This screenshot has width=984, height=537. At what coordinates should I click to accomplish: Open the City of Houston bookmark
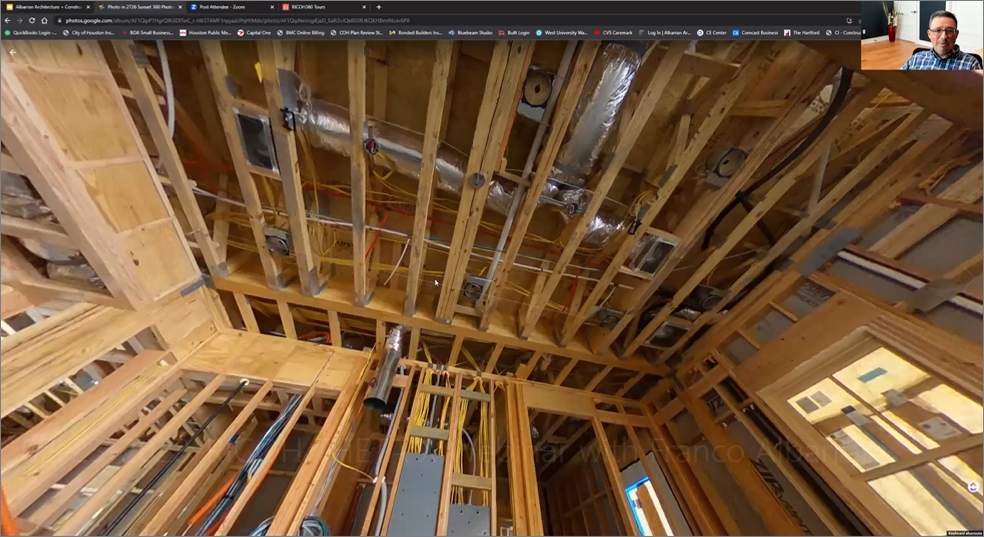[91, 33]
